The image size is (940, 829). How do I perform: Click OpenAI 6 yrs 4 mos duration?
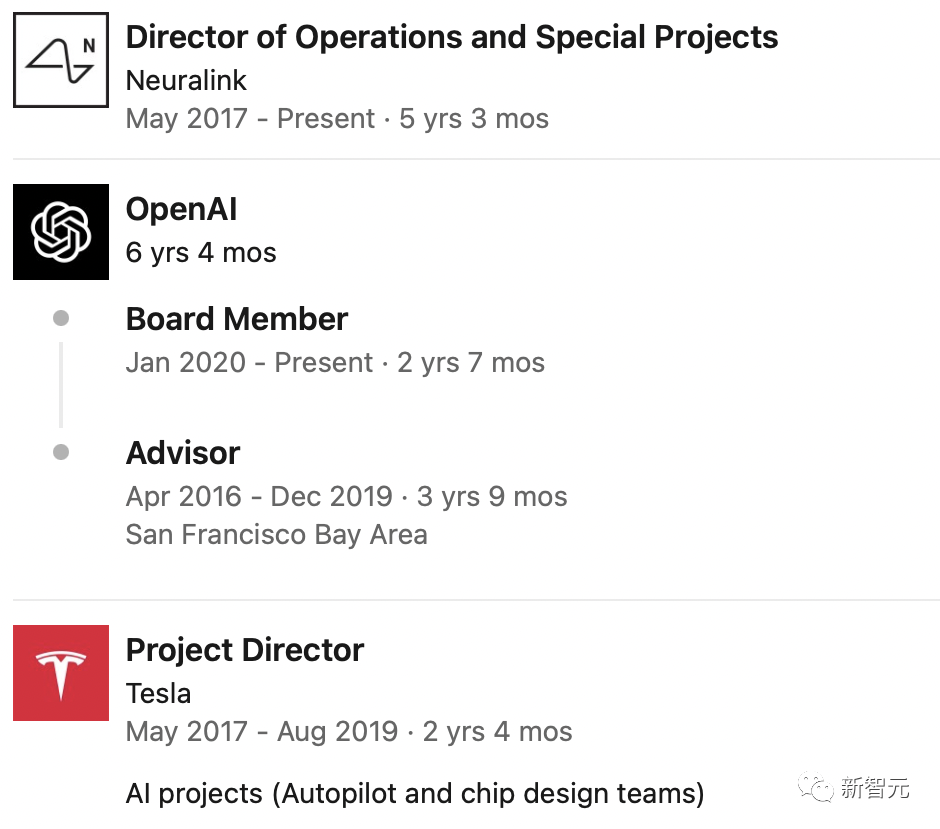tap(200, 252)
